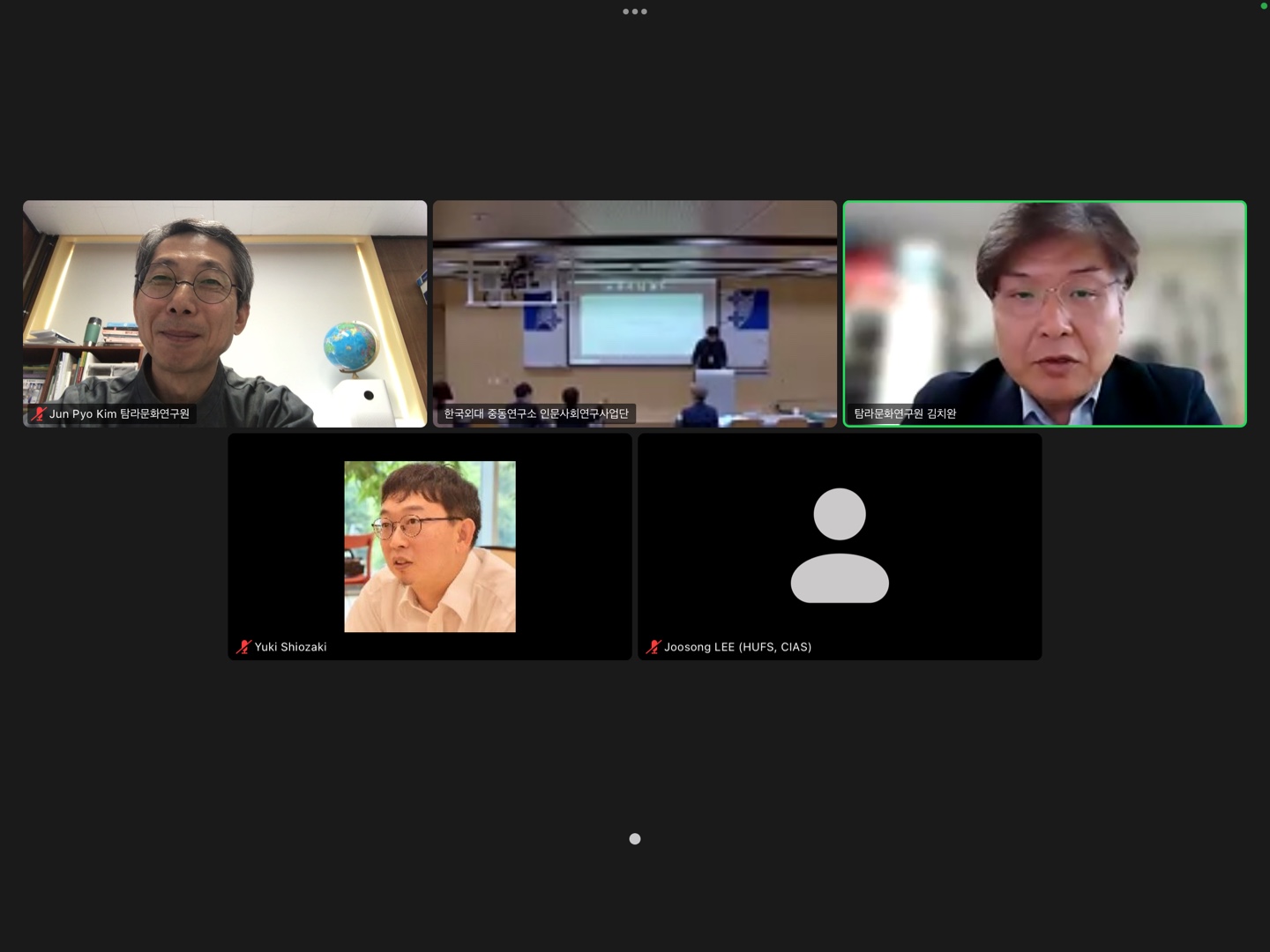Click Jun Pyo Kim's muted microphone icon
The image size is (1270, 952).
coord(38,413)
